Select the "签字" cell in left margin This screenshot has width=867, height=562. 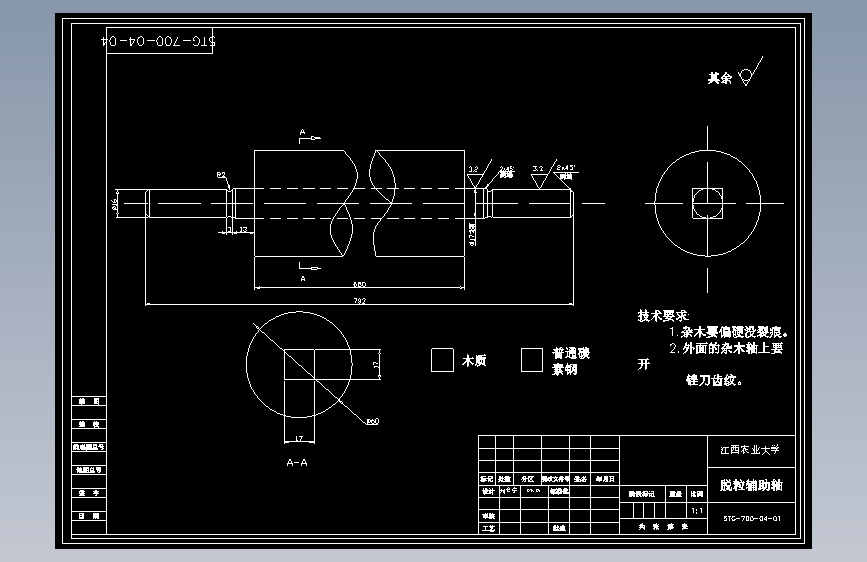point(88,493)
